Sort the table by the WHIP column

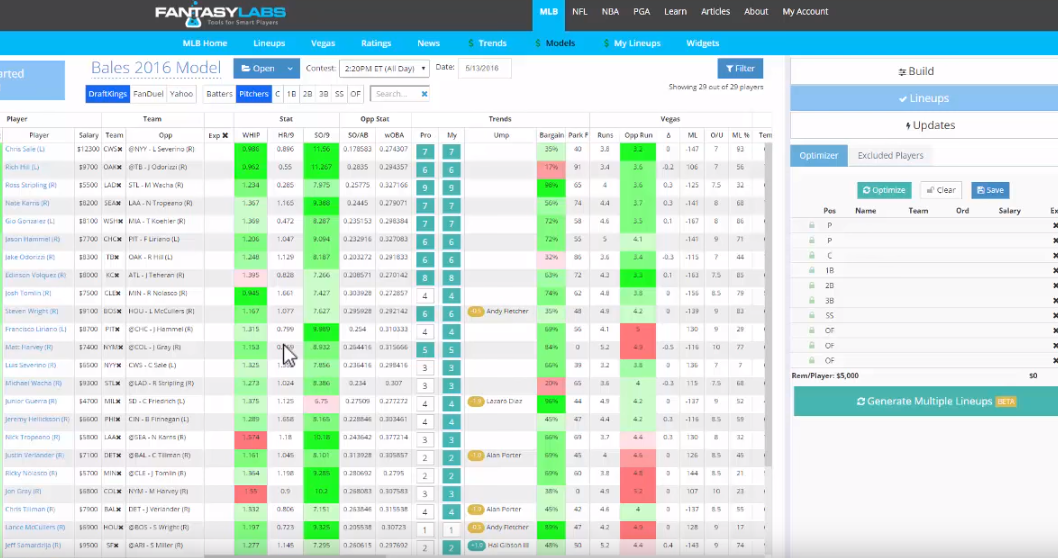click(251, 136)
